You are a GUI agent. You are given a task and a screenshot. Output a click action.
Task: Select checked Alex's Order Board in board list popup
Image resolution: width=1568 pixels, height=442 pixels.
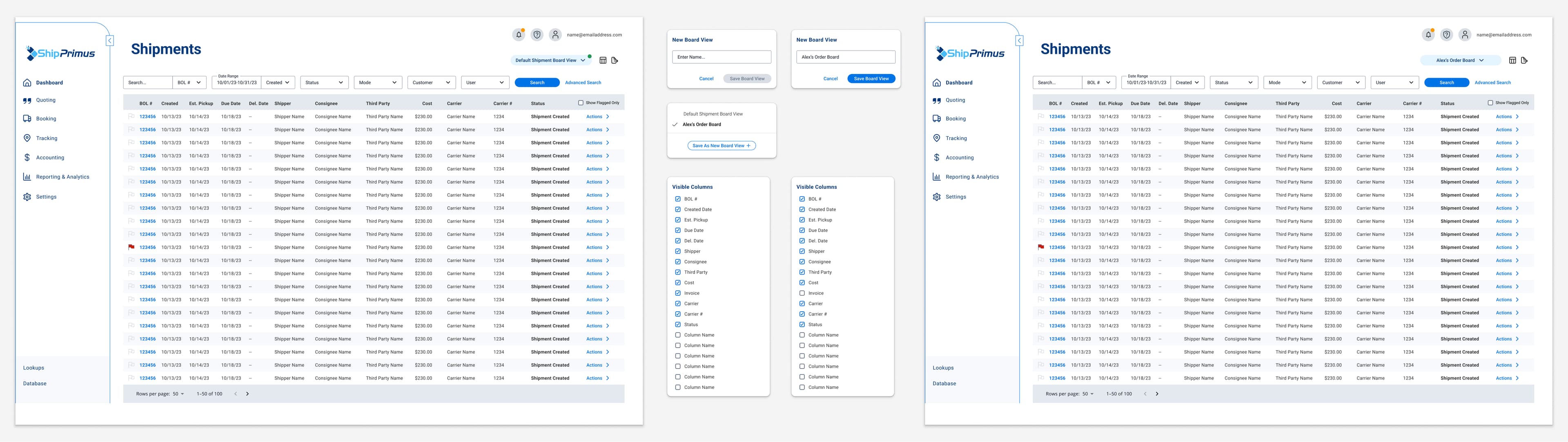tap(702, 124)
